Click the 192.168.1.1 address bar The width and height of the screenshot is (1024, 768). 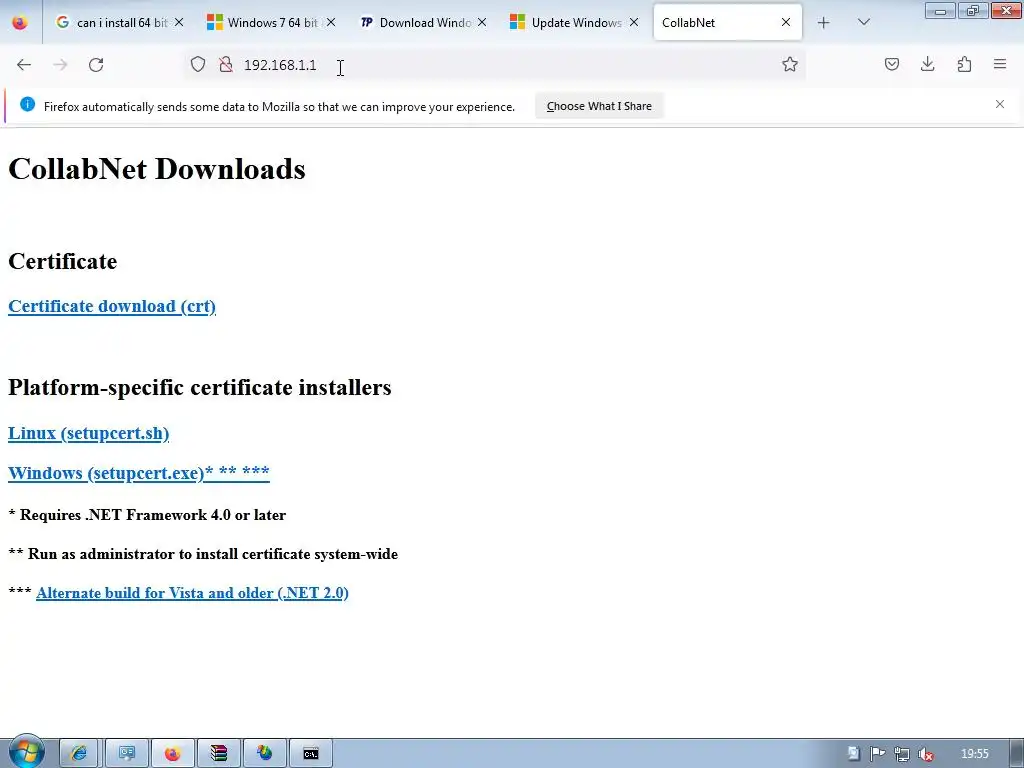coord(496,65)
